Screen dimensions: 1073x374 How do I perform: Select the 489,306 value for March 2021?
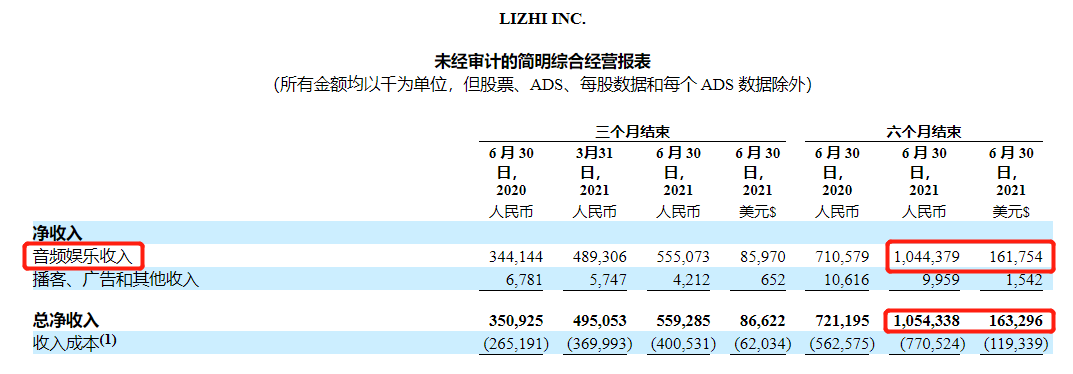pos(601,257)
